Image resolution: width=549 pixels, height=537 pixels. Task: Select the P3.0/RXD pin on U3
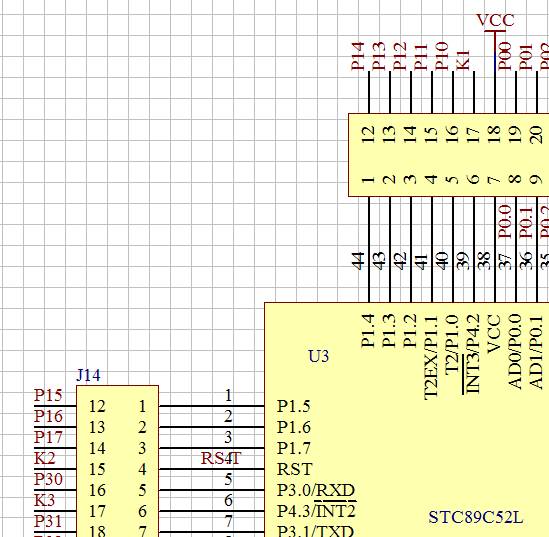pos(316,490)
